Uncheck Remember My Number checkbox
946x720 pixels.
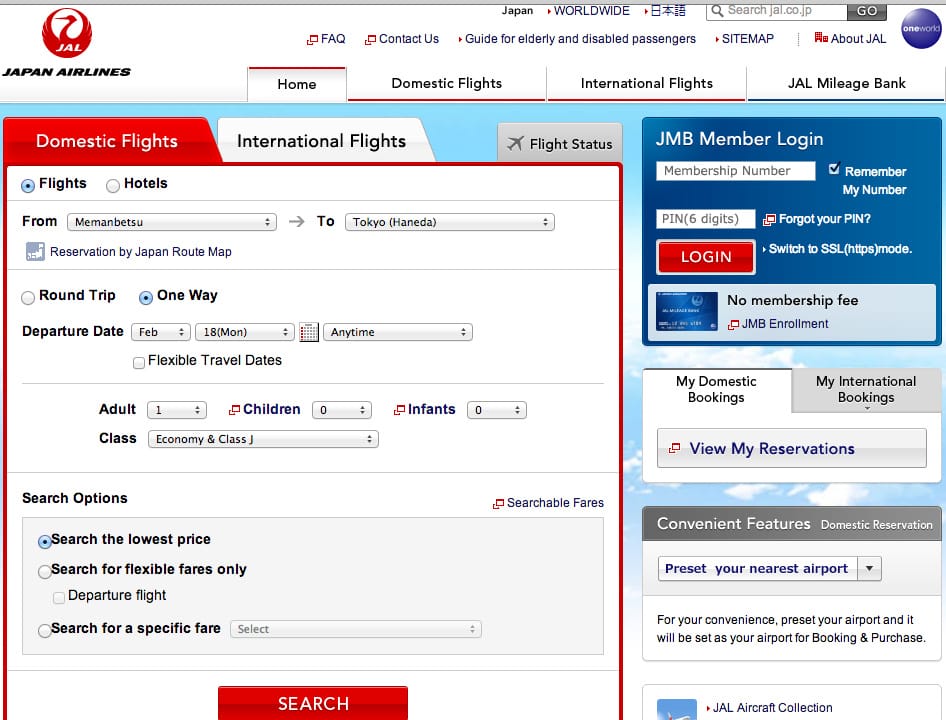[x=835, y=170]
